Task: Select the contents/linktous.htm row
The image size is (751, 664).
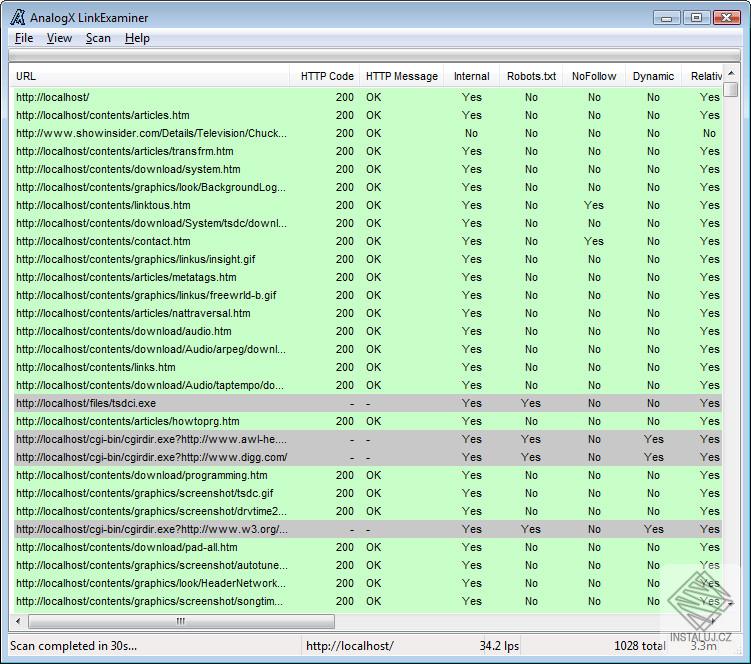Action: click(367, 205)
